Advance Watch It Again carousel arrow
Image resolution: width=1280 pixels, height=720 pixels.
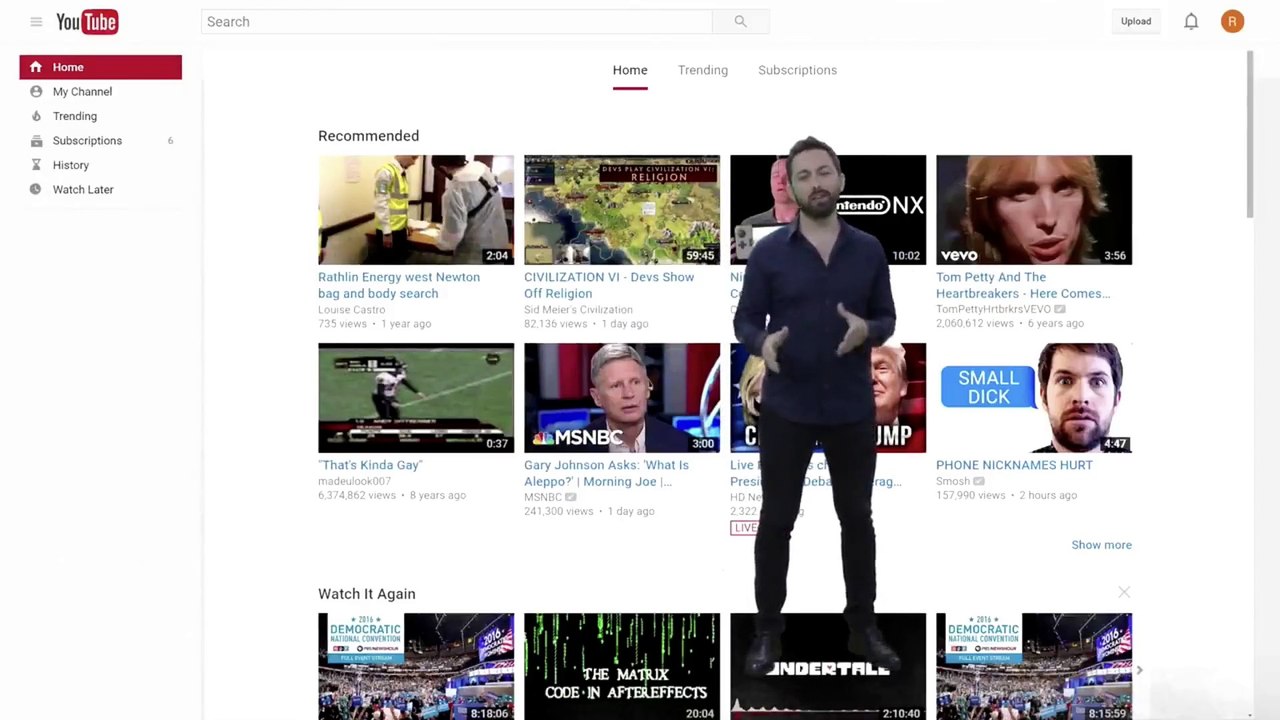click(1139, 670)
